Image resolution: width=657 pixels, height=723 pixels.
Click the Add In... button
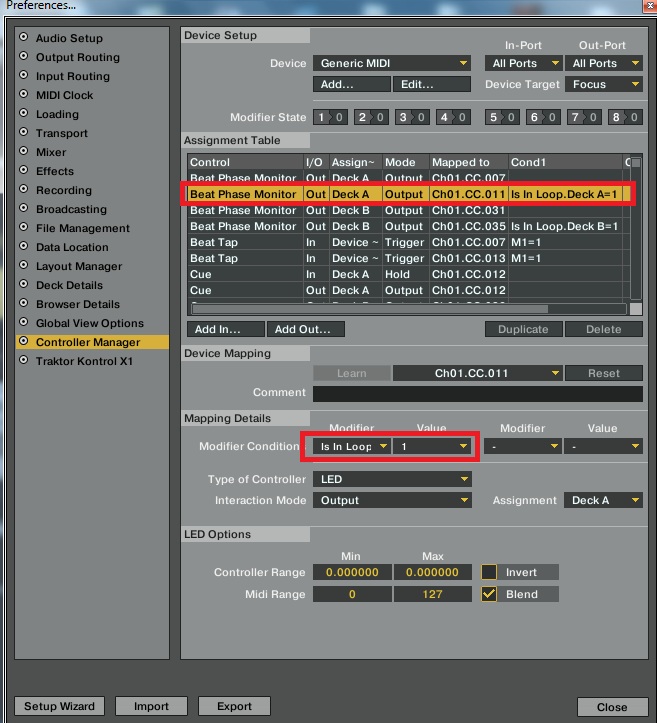click(x=226, y=329)
